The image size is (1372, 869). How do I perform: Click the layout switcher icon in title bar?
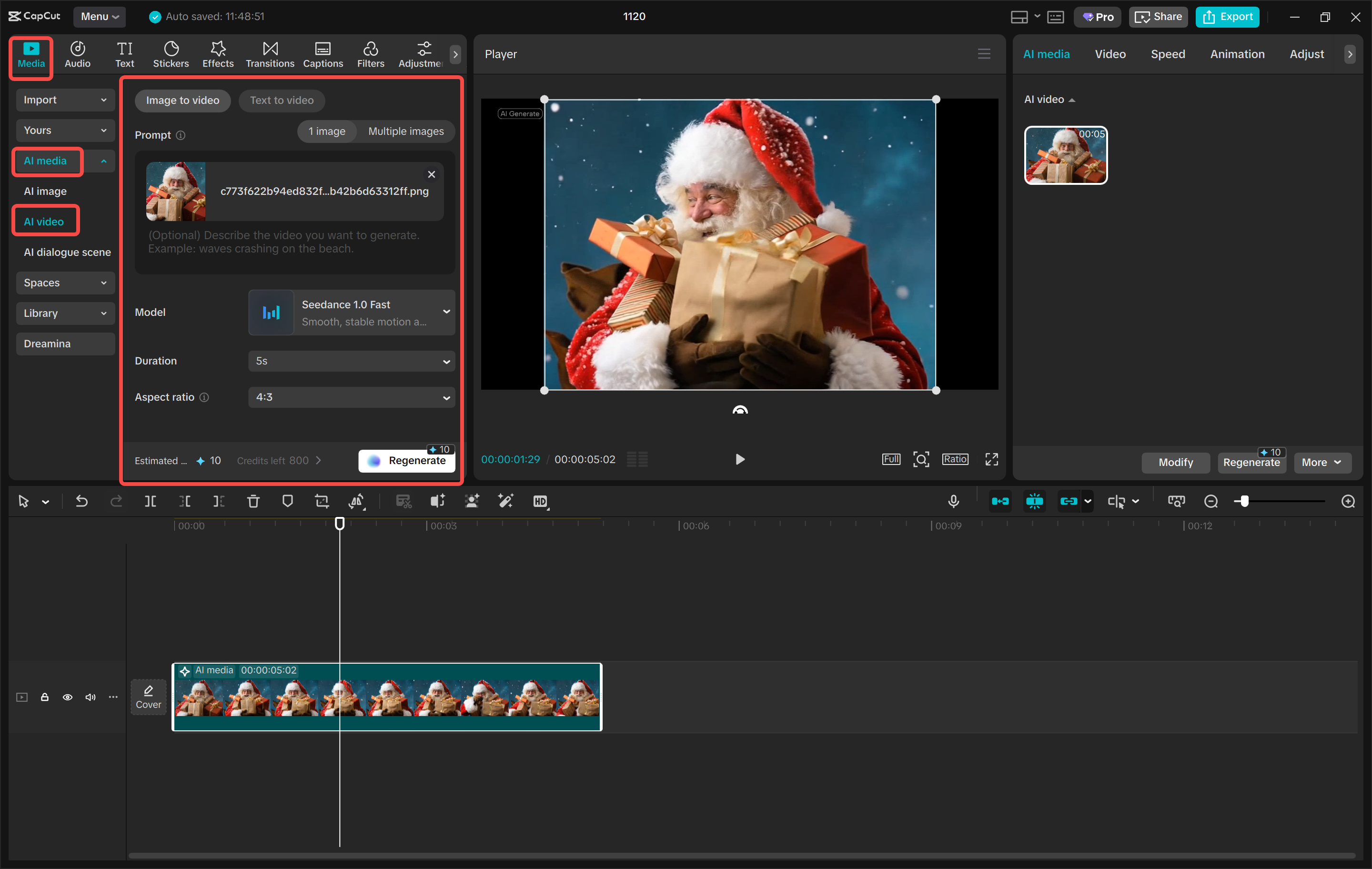pos(1019,17)
